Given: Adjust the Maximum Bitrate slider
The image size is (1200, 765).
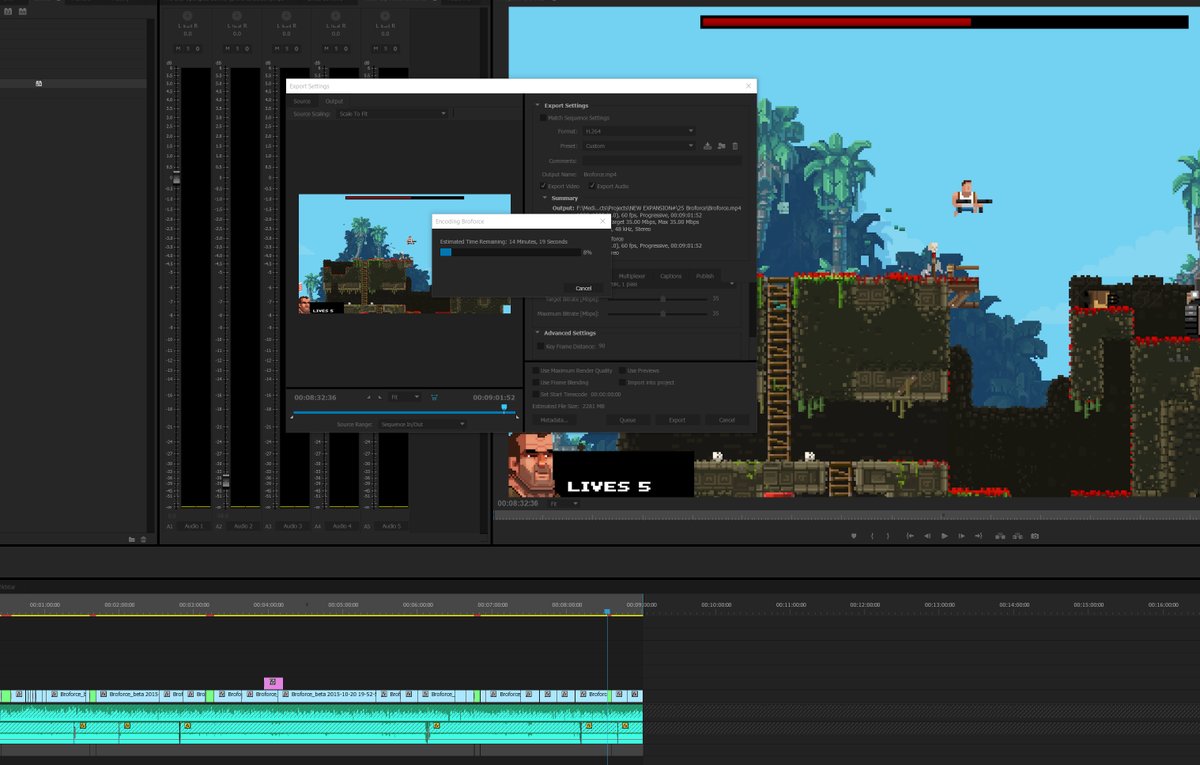Looking at the screenshot, I should pos(662,313).
